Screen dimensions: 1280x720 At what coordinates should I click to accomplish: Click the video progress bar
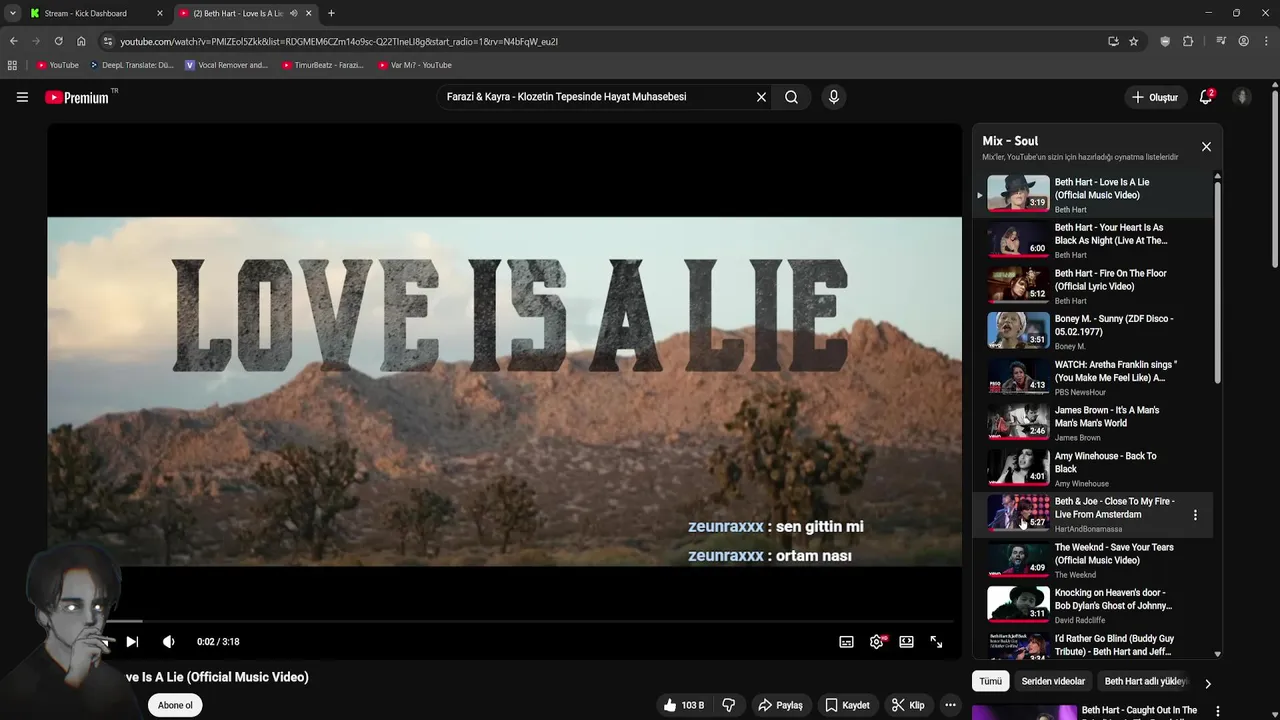click(x=504, y=621)
